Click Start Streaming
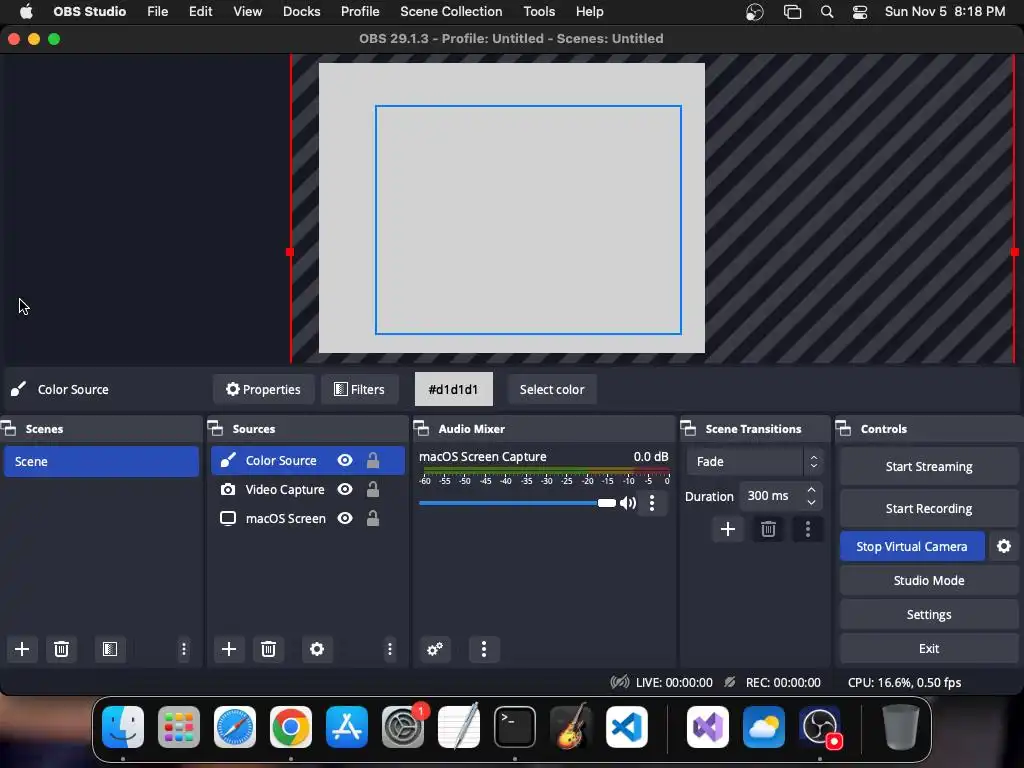The height and width of the screenshot is (768, 1024). pos(929,466)
